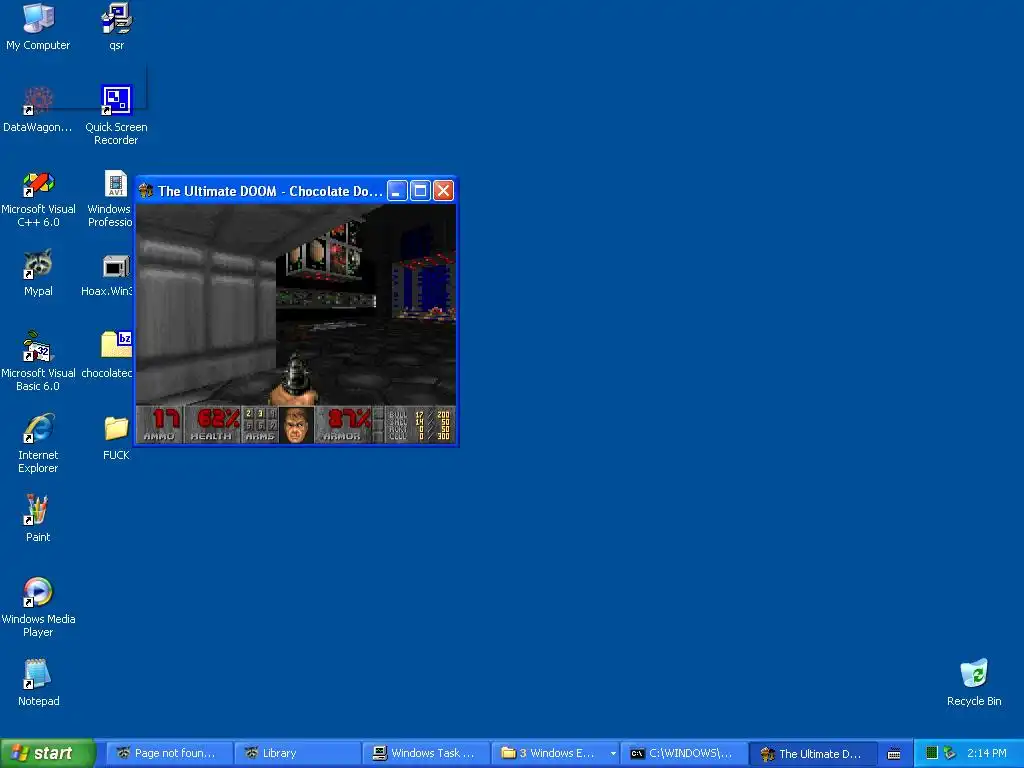Click the AMMO counter in Doom HUD
Viewport: 1024px width, 768px height.
tap(159, 424)
